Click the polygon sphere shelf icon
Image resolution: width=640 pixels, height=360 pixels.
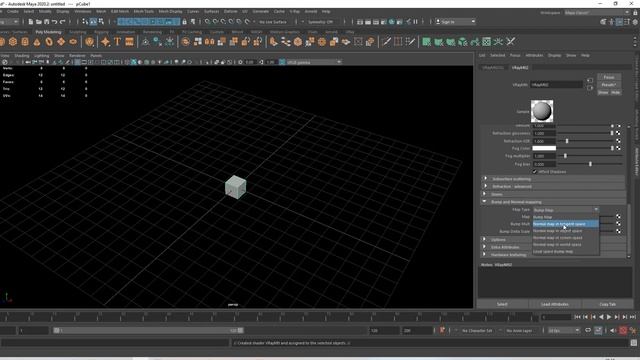[1, 42]
